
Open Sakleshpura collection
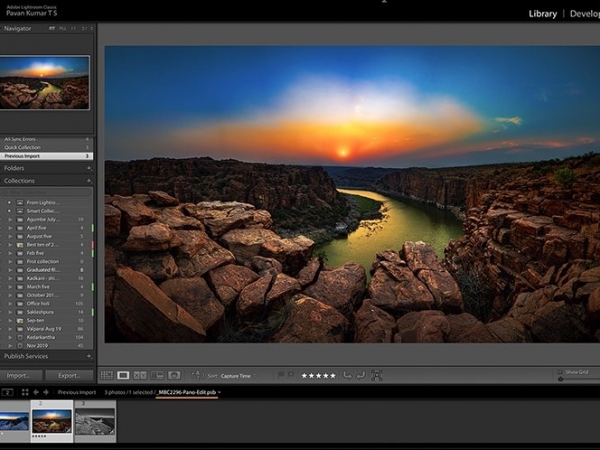coord(46,312)
